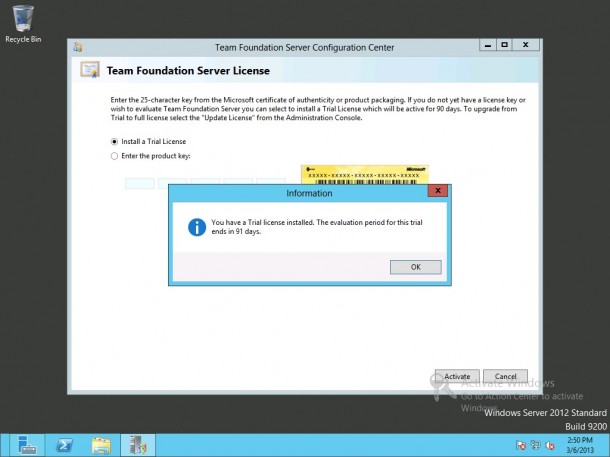Image resolution: width=610 pixels, height=457 pixels.
Task: Click the fourth product key input box
Action: 238,183
